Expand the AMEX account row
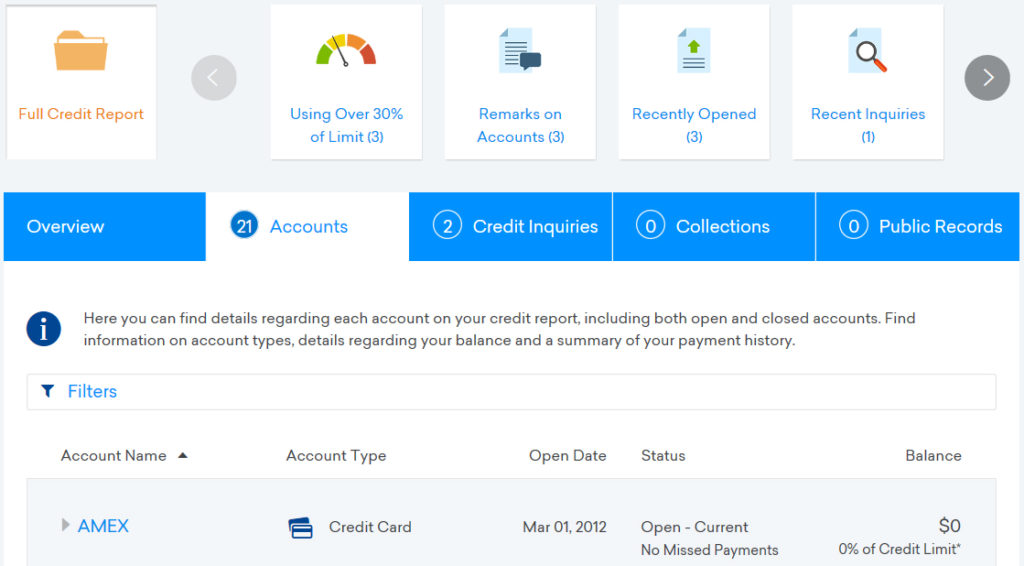Image resolution: width=1024 pixels, height=566 pixels. click(65, 525)
